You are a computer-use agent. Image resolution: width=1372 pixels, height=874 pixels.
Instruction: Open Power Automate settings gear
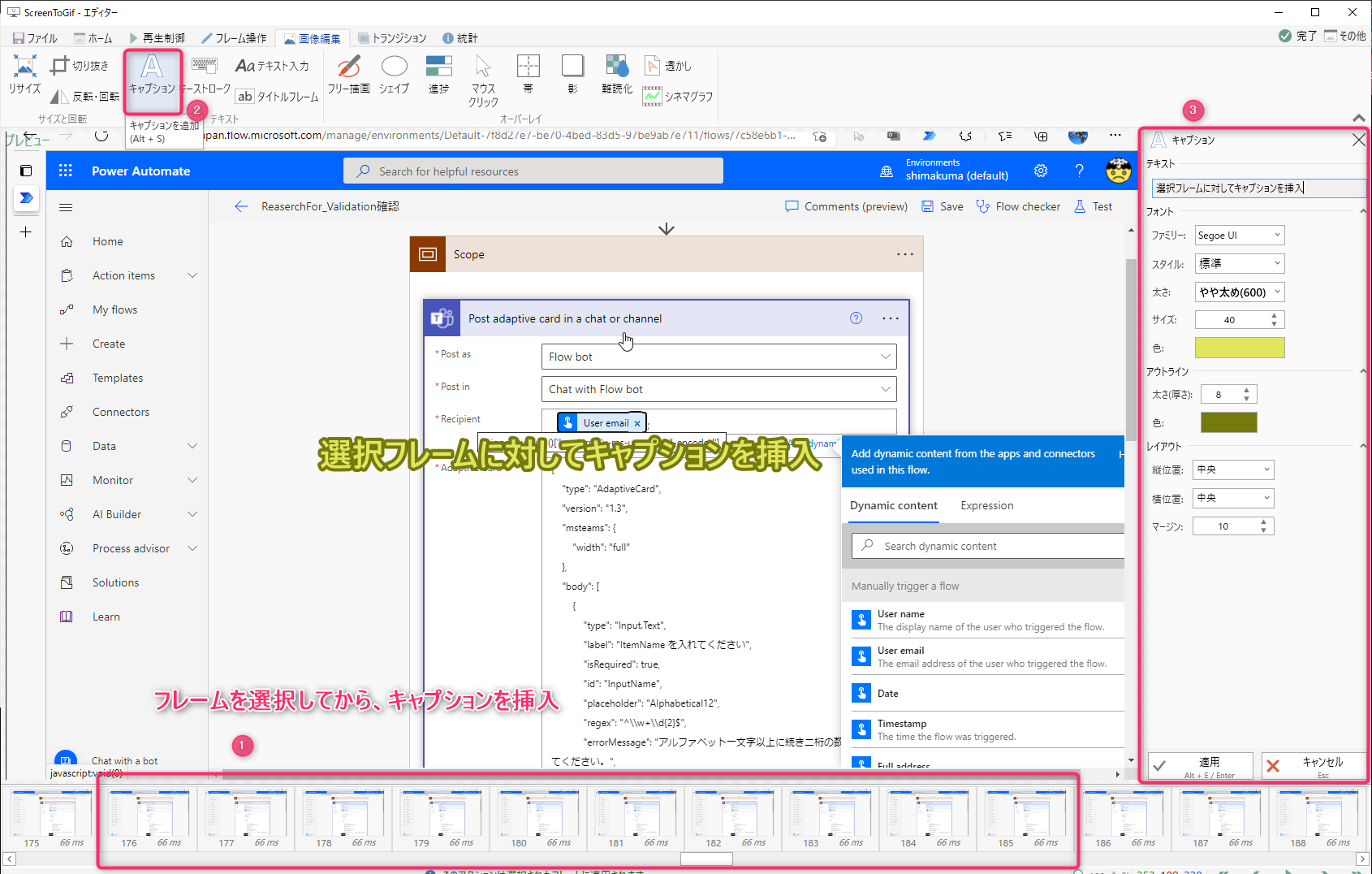click(1041, 171)
